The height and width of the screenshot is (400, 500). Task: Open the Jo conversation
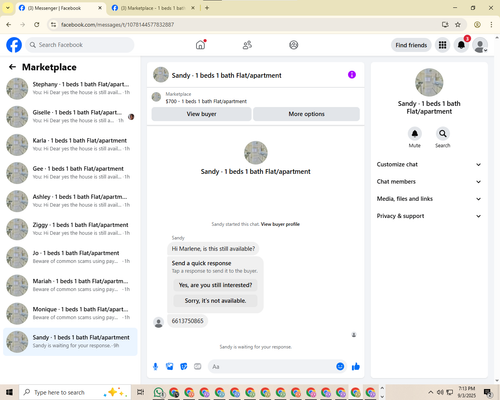pyautogui.click(x=70, y=257)
